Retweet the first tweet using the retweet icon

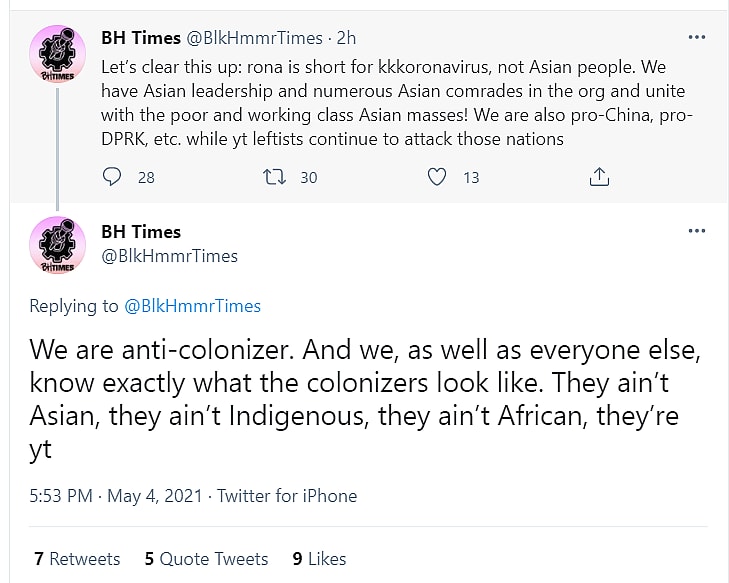click(273, 177)
